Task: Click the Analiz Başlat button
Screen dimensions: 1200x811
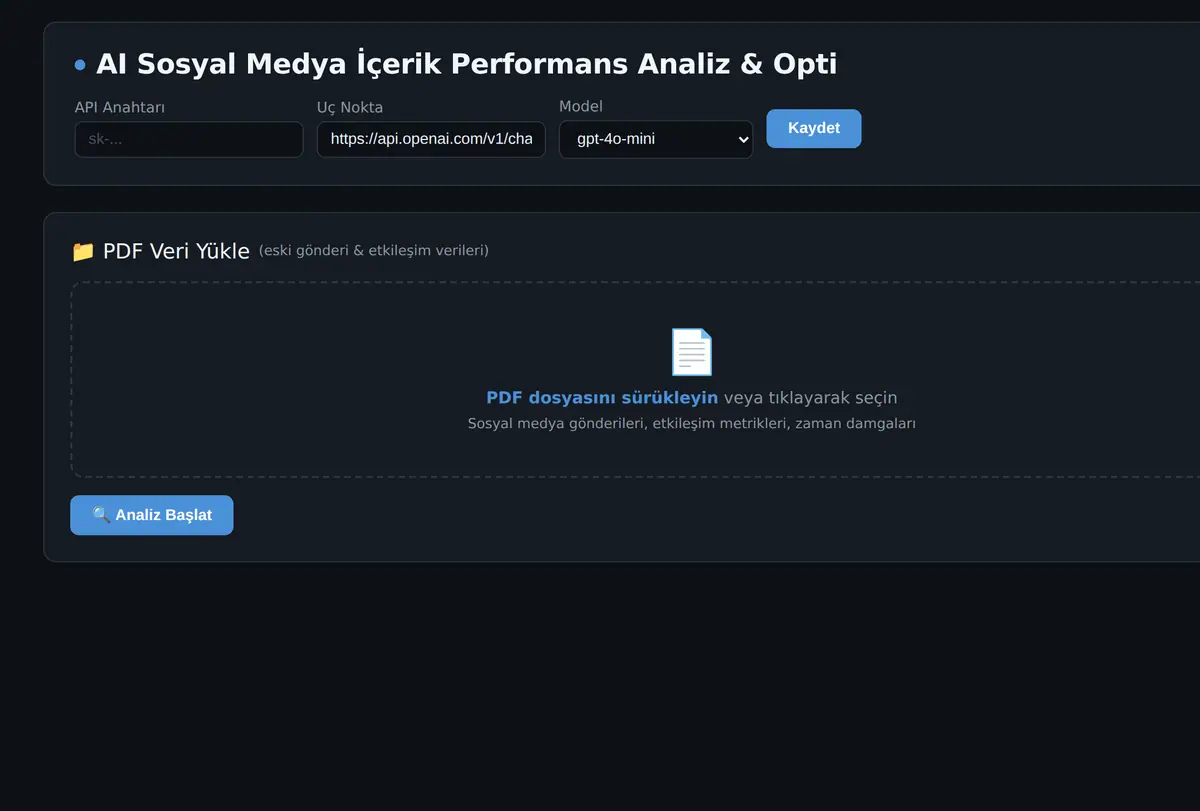Action: [152, 515]
